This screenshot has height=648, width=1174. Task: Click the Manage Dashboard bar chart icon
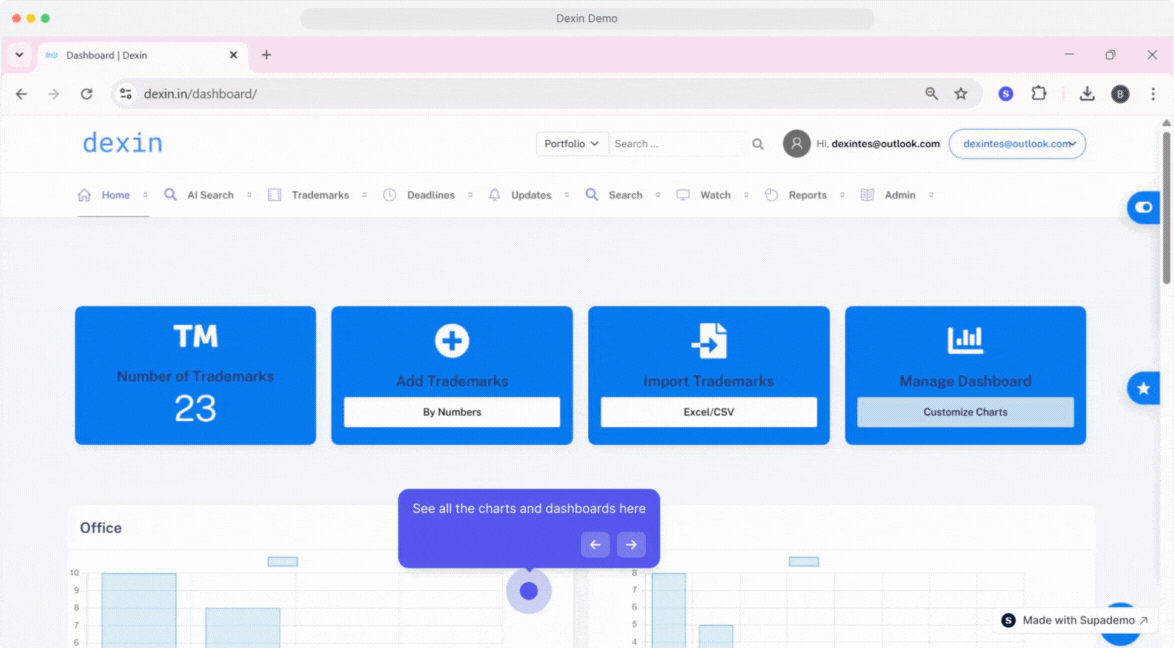965,341
